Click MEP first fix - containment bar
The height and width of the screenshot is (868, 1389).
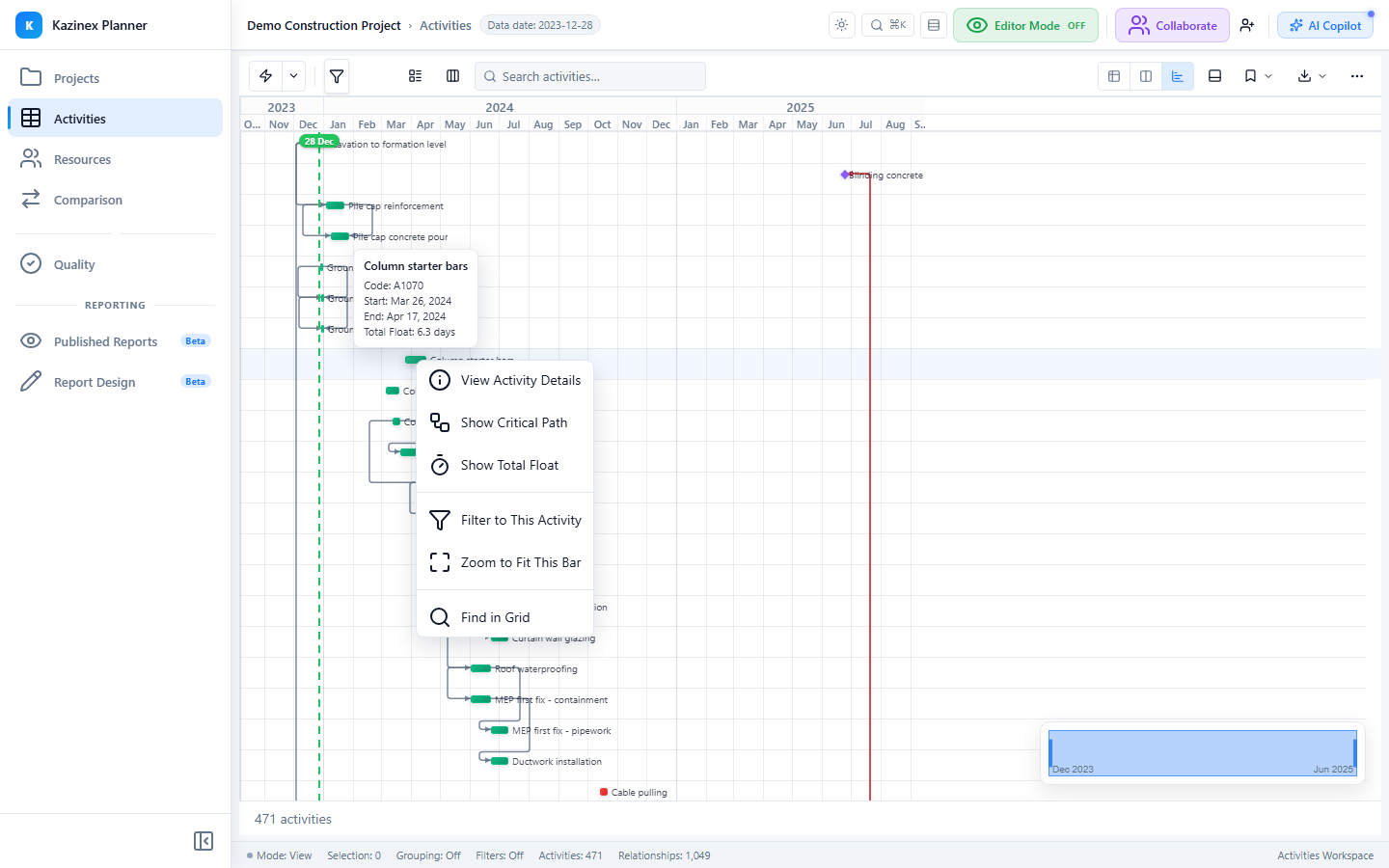tap(481, 699)
